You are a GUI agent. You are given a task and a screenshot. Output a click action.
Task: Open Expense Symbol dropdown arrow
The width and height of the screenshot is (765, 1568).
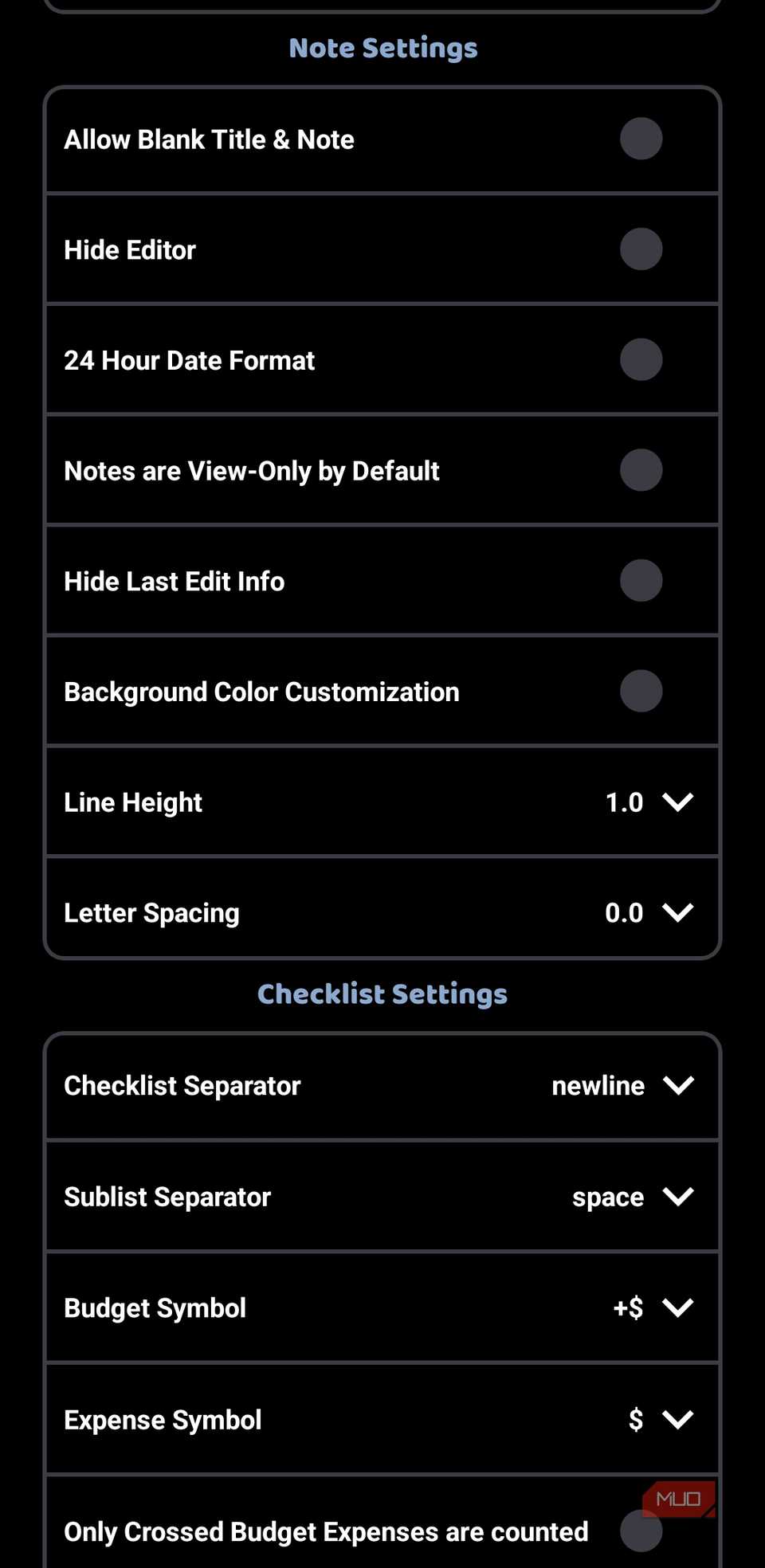[677, 1419]
